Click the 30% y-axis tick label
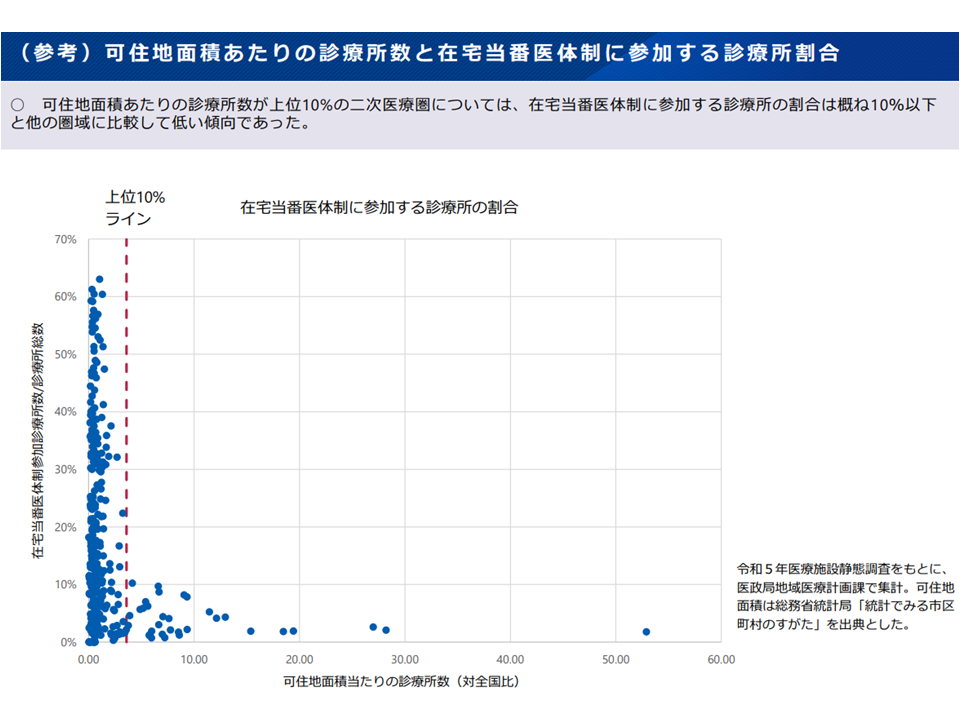 pos(66,469)
